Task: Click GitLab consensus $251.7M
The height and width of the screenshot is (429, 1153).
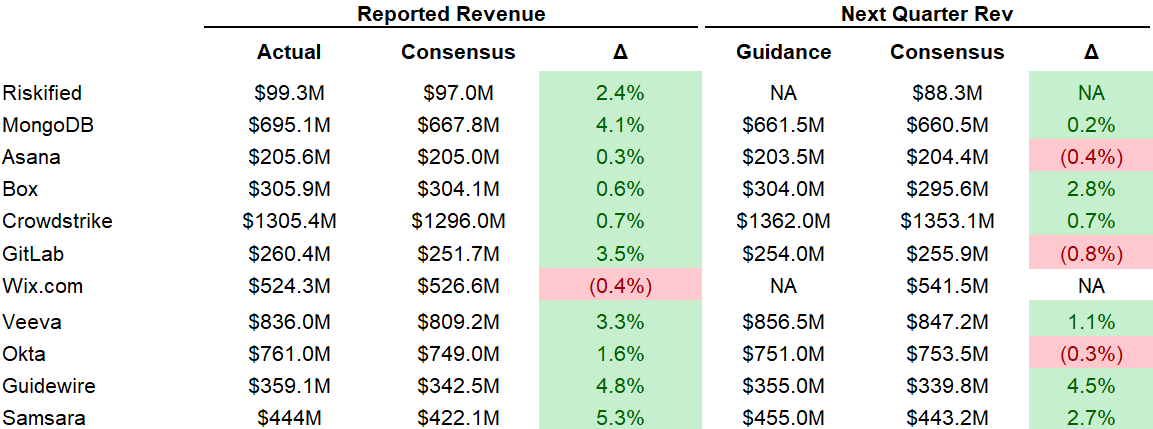Action: coord(459,253)
